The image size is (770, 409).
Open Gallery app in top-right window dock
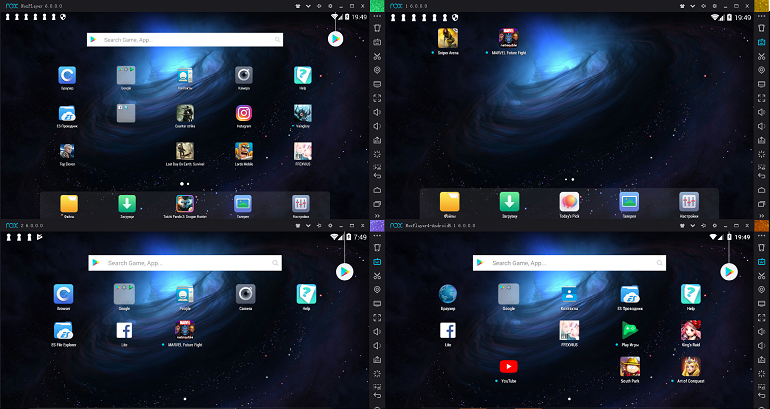(x=629, y=202)
